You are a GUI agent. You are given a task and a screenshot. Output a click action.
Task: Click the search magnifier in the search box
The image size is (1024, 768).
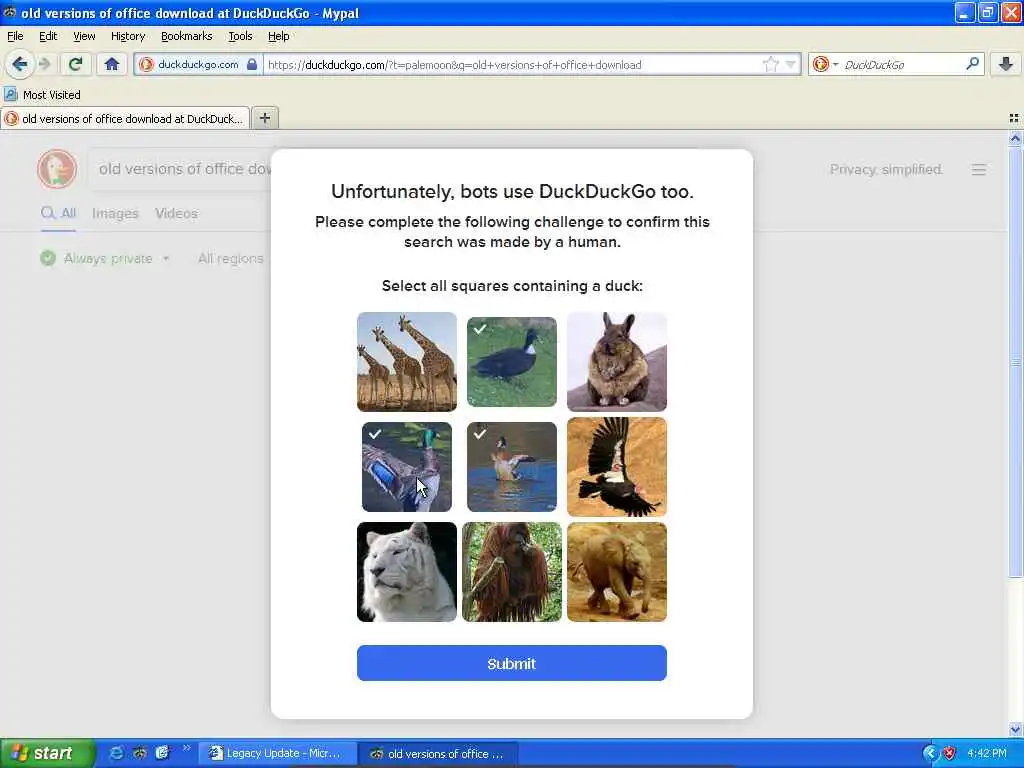coord(972,64)
